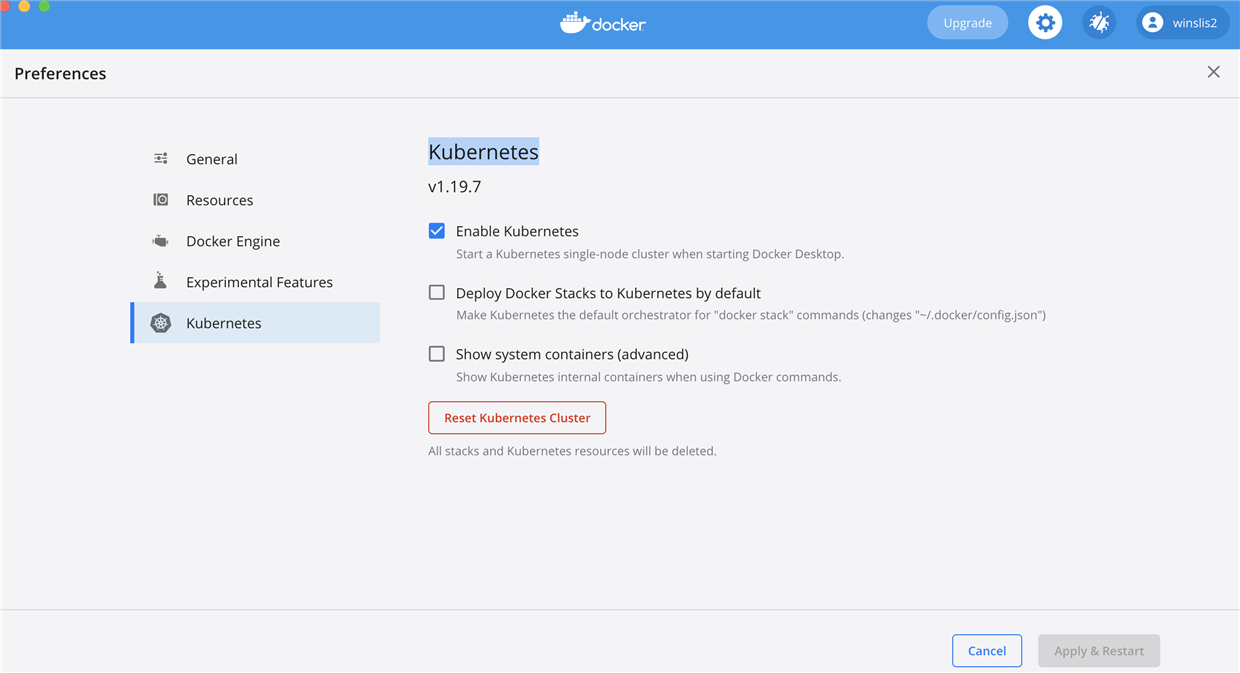Enable Show system containers (advanced)
This screenshot has width=1240, height=673.
coord(437,354)
